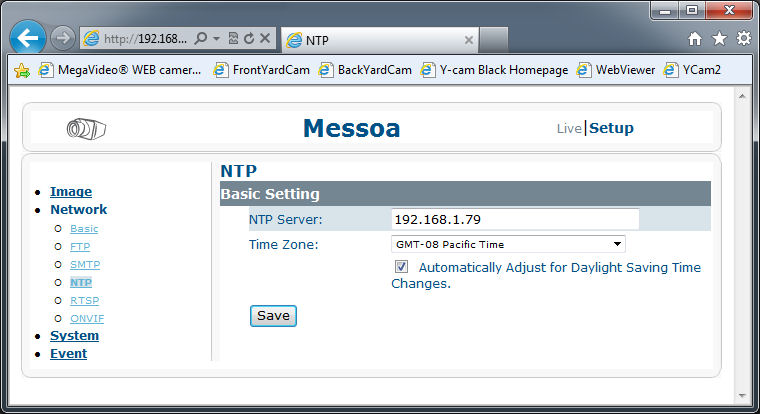Click the Save button
Screen dimensions: 760x414
pyautogui.click(x=273, y=315)
